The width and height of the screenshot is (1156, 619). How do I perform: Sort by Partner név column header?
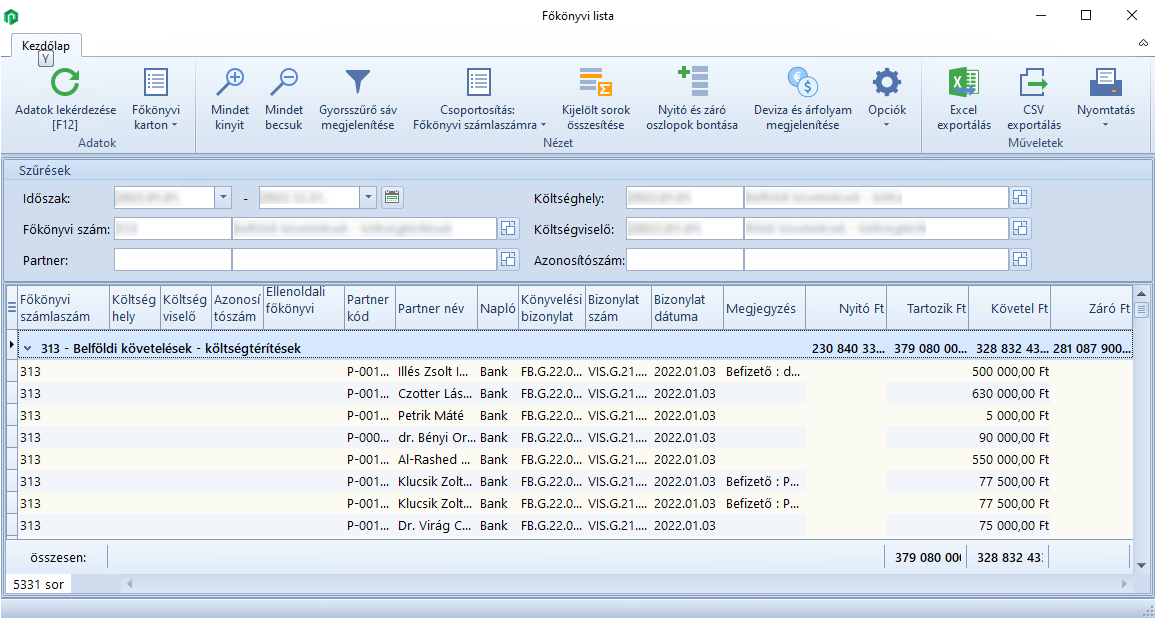431,309
